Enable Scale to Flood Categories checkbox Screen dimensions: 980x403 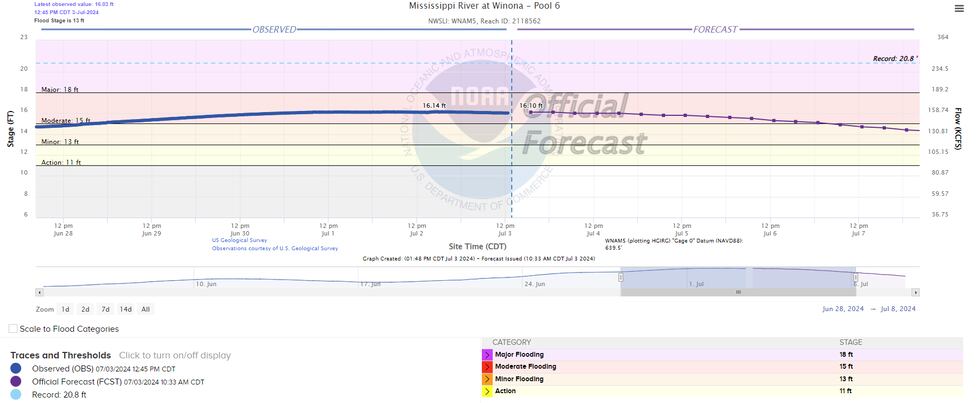point(13,329)
